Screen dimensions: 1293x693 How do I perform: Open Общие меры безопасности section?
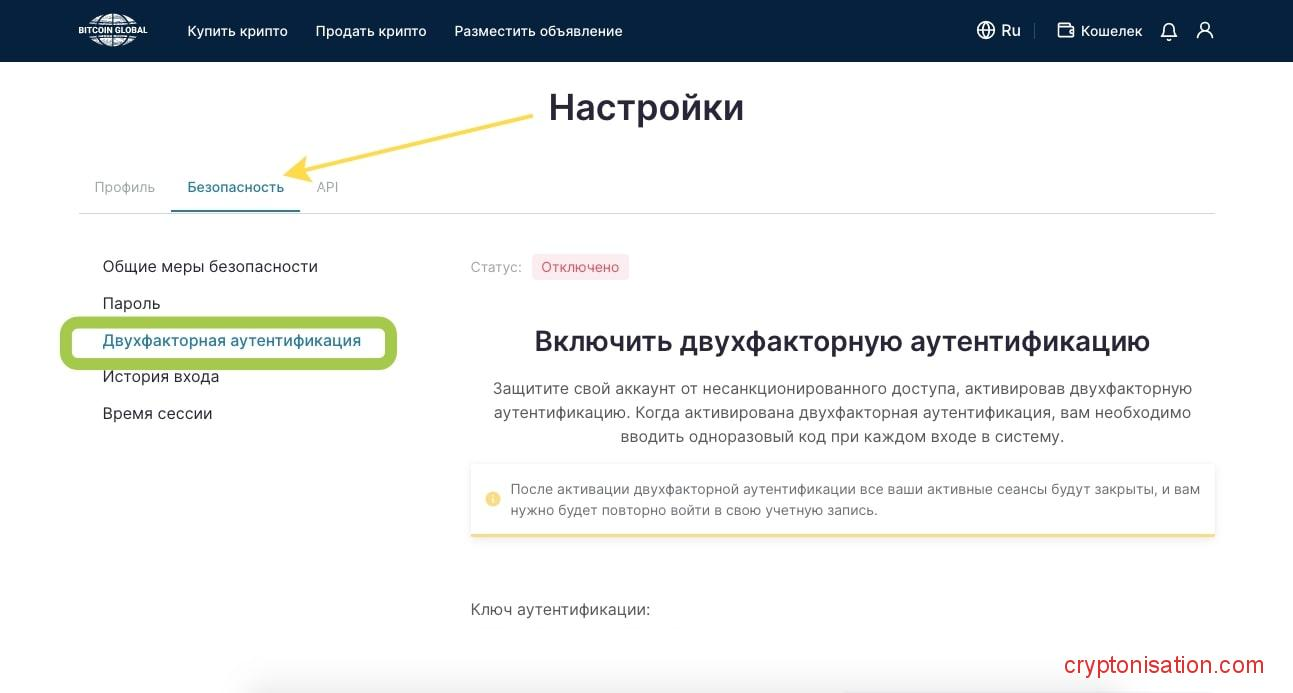pyautogui.click(x=210, y=267)
